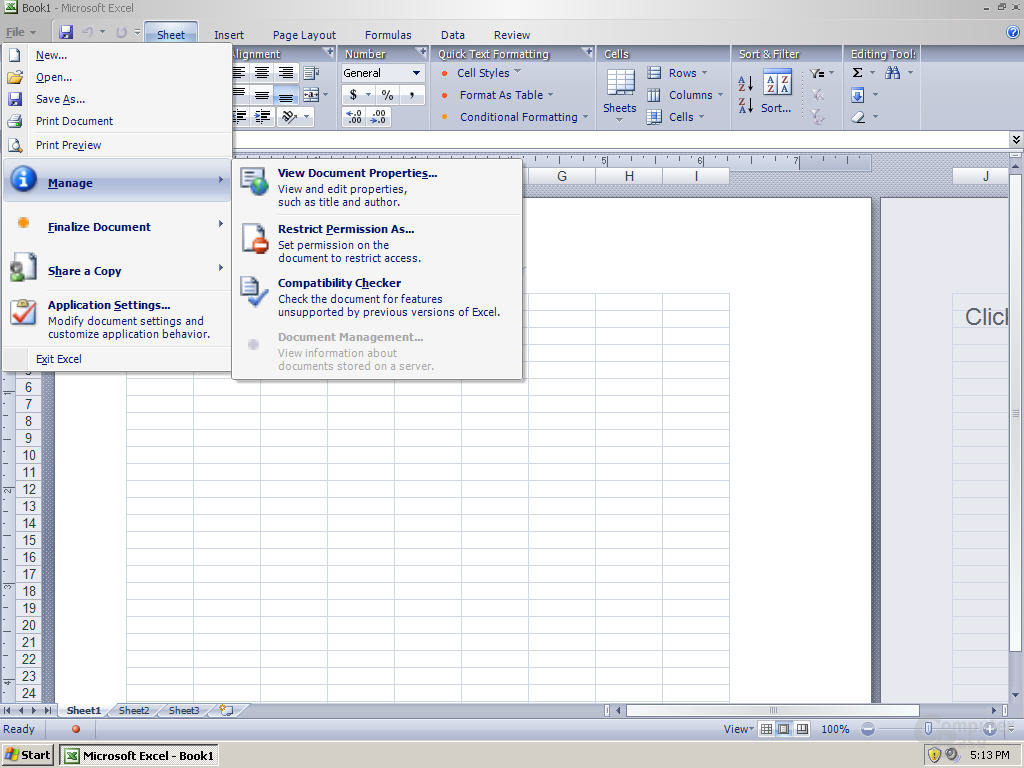Switch to Page Layout view in status bar

[x=784, y=729]
